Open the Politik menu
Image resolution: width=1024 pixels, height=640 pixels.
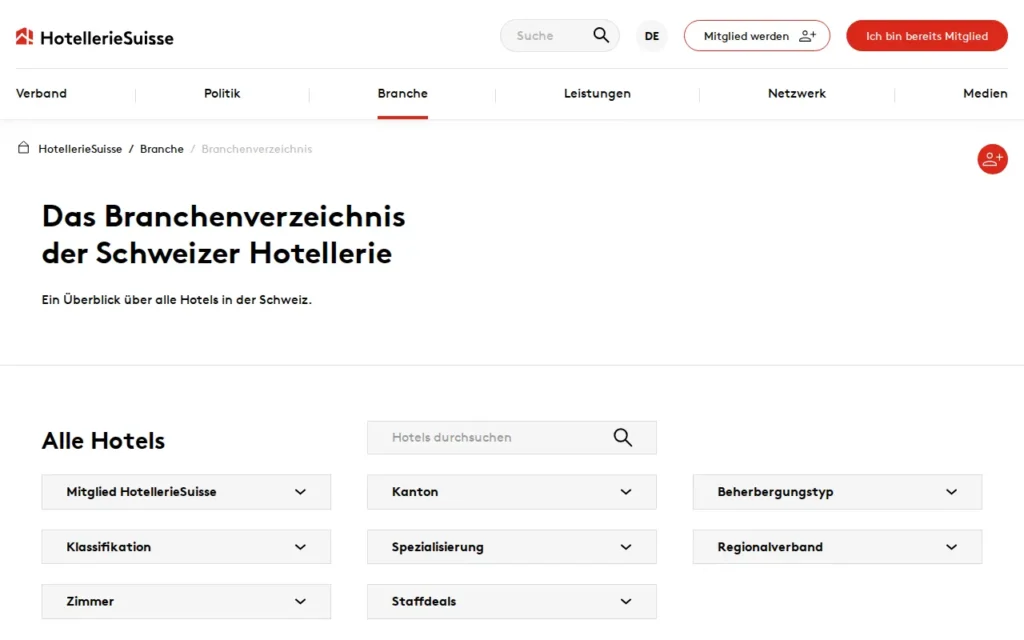pyautogui.click(x=222, y=93)
